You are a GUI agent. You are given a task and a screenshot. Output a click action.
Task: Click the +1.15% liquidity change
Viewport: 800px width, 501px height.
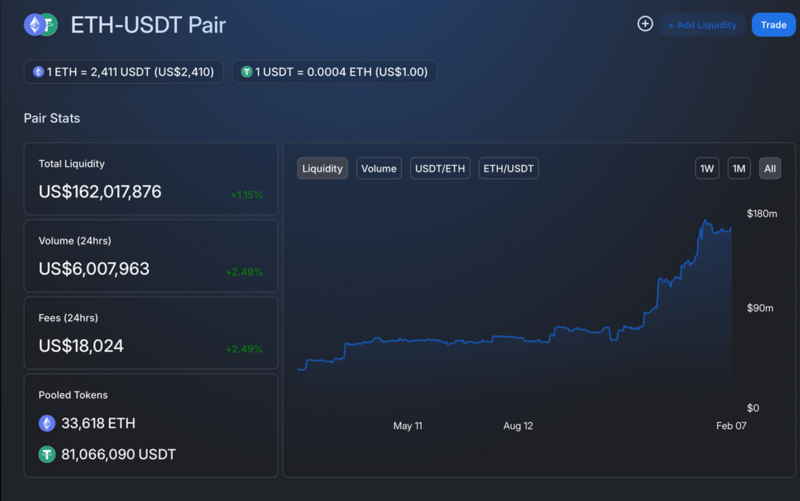point(246,195)
